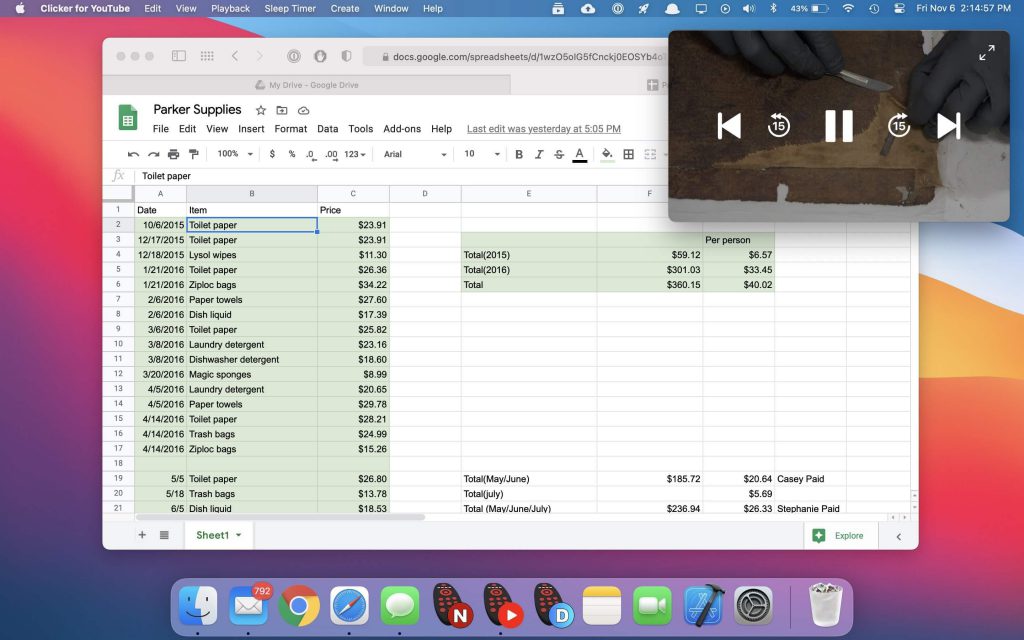Open the Sleep Timer menu bar item
Image resolution: width=1024 pixels, height=640 pixels.
pyautogui.click(x=289, y=8)
